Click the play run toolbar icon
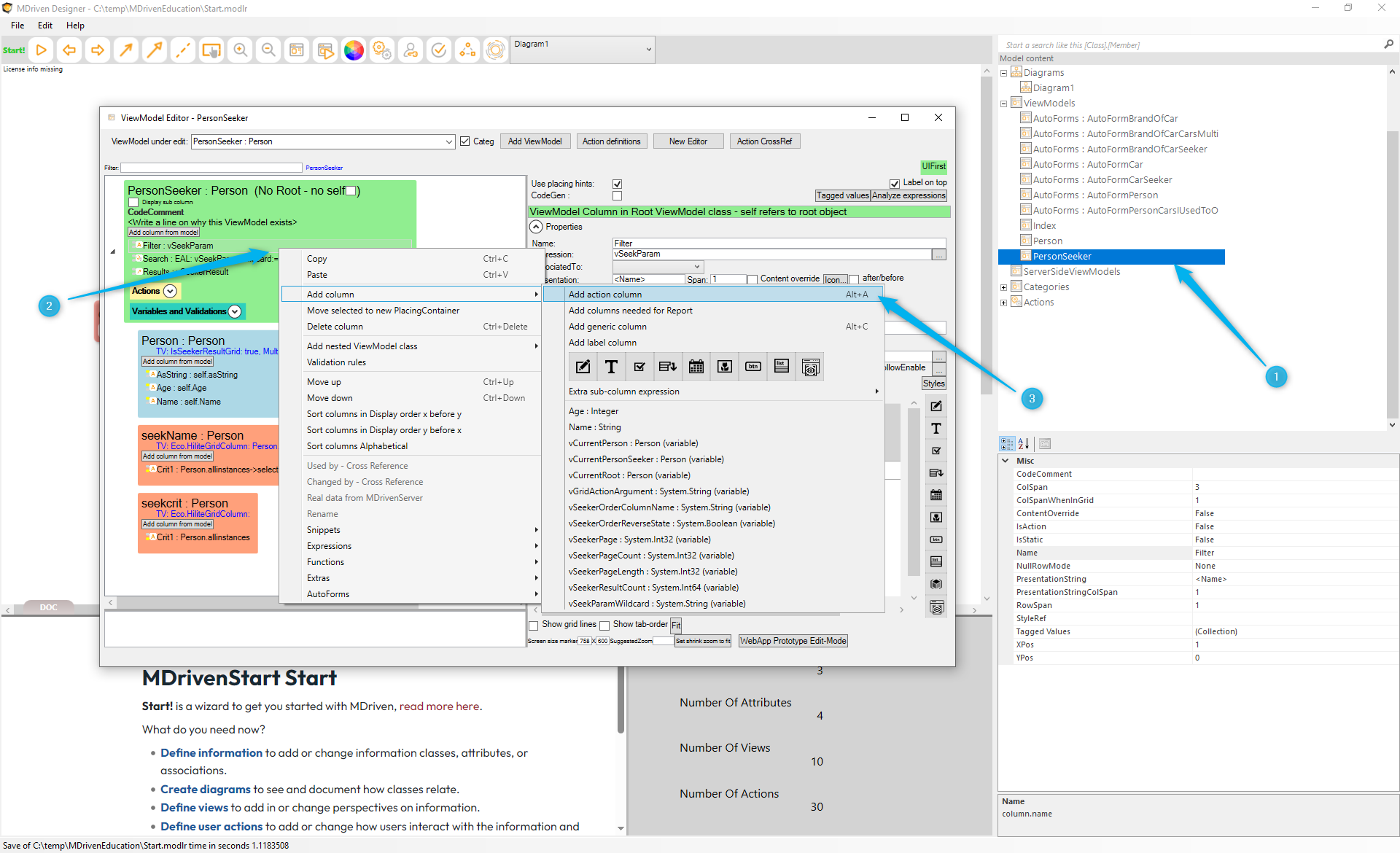 (42, 50)
